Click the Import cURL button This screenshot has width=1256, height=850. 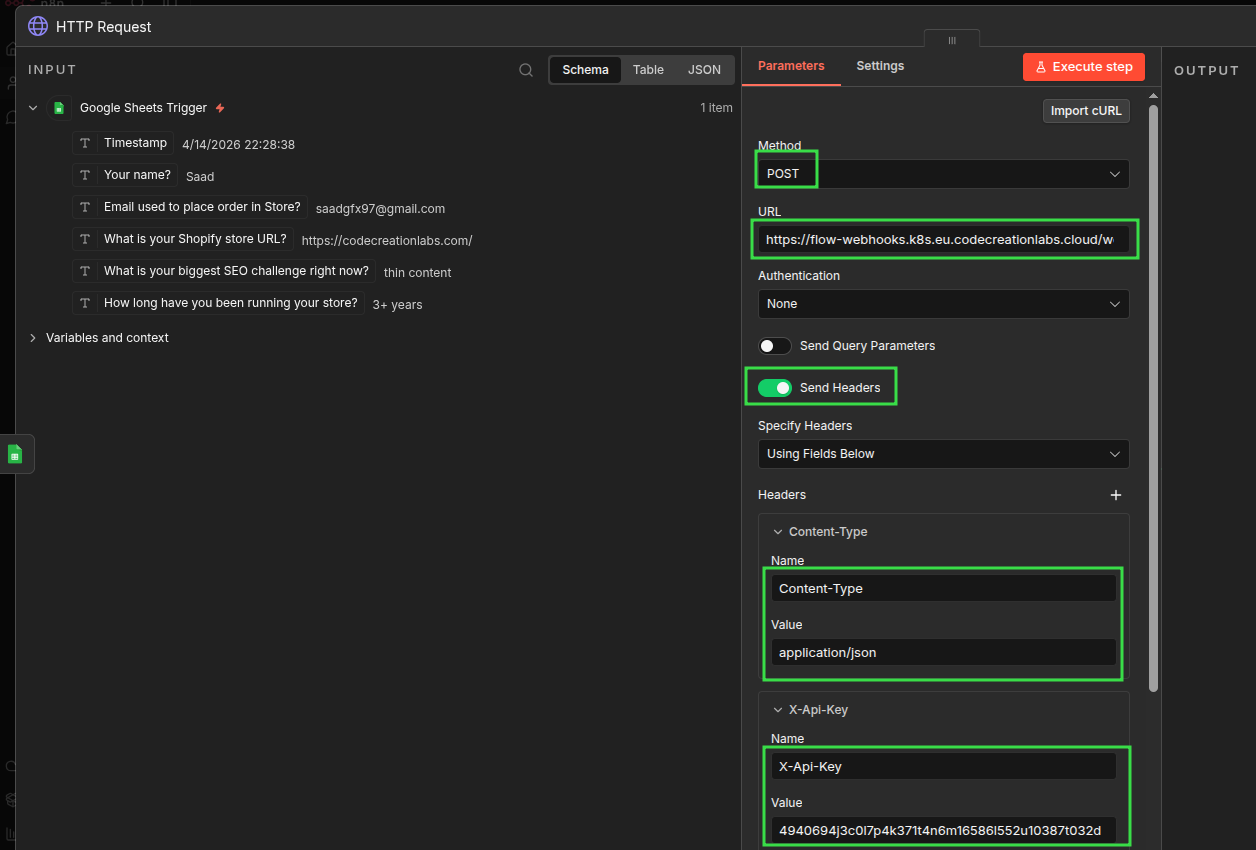click(1086, 111)
